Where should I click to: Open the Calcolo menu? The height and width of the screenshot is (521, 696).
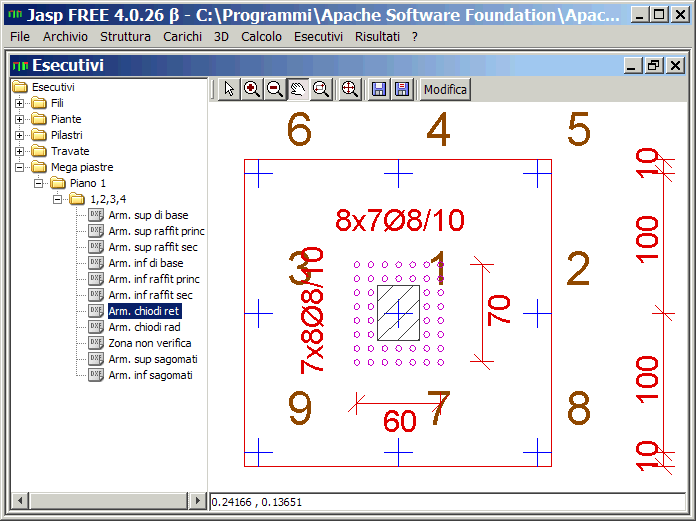point(261,36)
